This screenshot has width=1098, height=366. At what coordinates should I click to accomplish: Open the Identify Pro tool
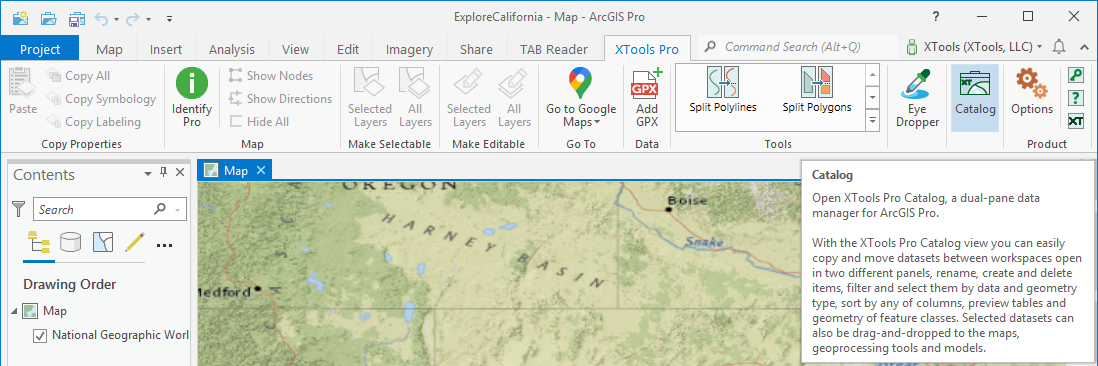pyautogui.click(x=192, y=98)
